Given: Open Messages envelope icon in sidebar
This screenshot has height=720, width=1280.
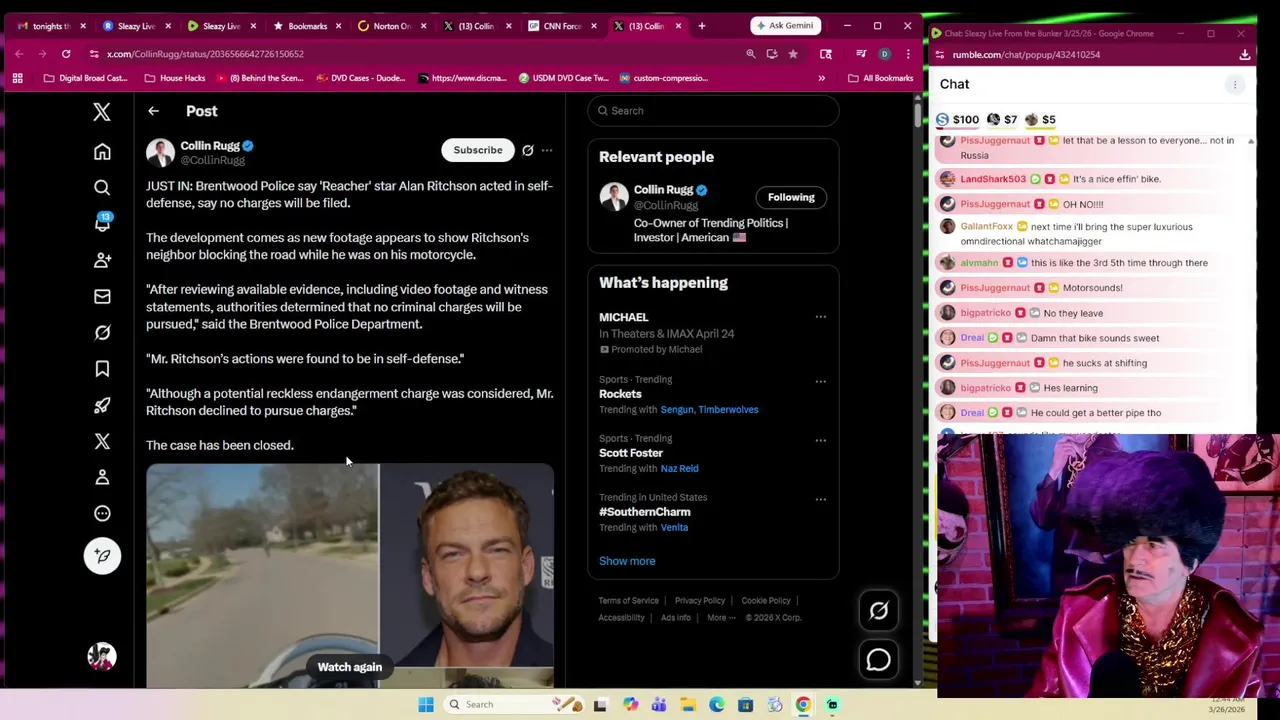Looking at the screenshot, I should coord(102,296).
